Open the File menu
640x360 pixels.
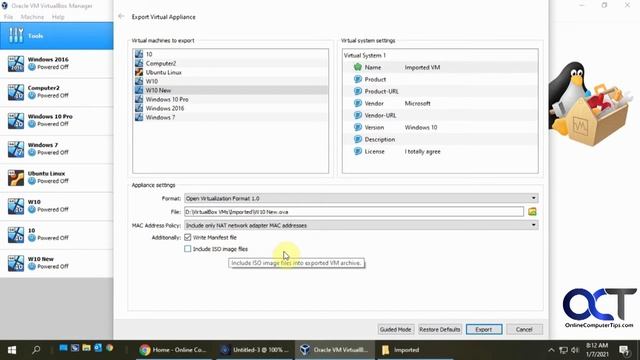tap(8, 17)
